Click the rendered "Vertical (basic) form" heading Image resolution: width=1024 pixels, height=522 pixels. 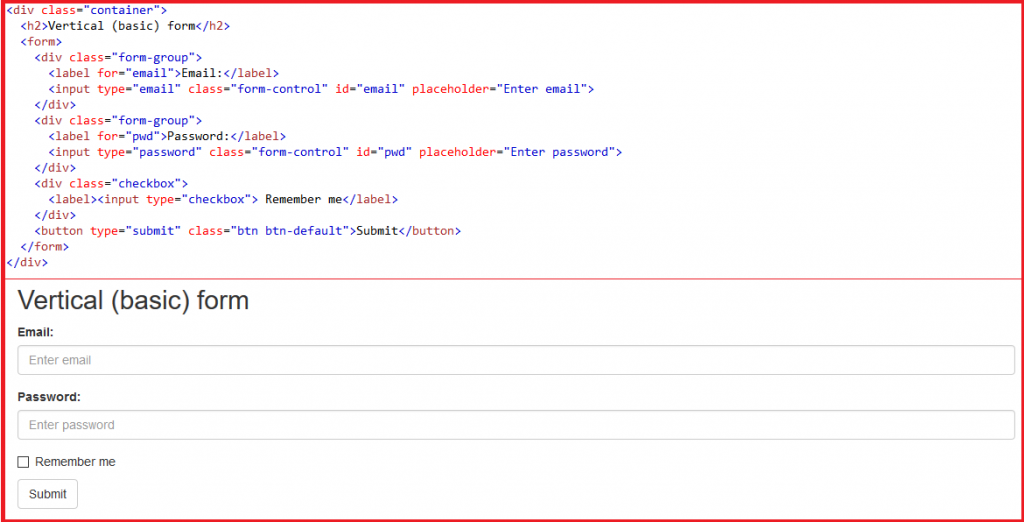tap(133, 301)
